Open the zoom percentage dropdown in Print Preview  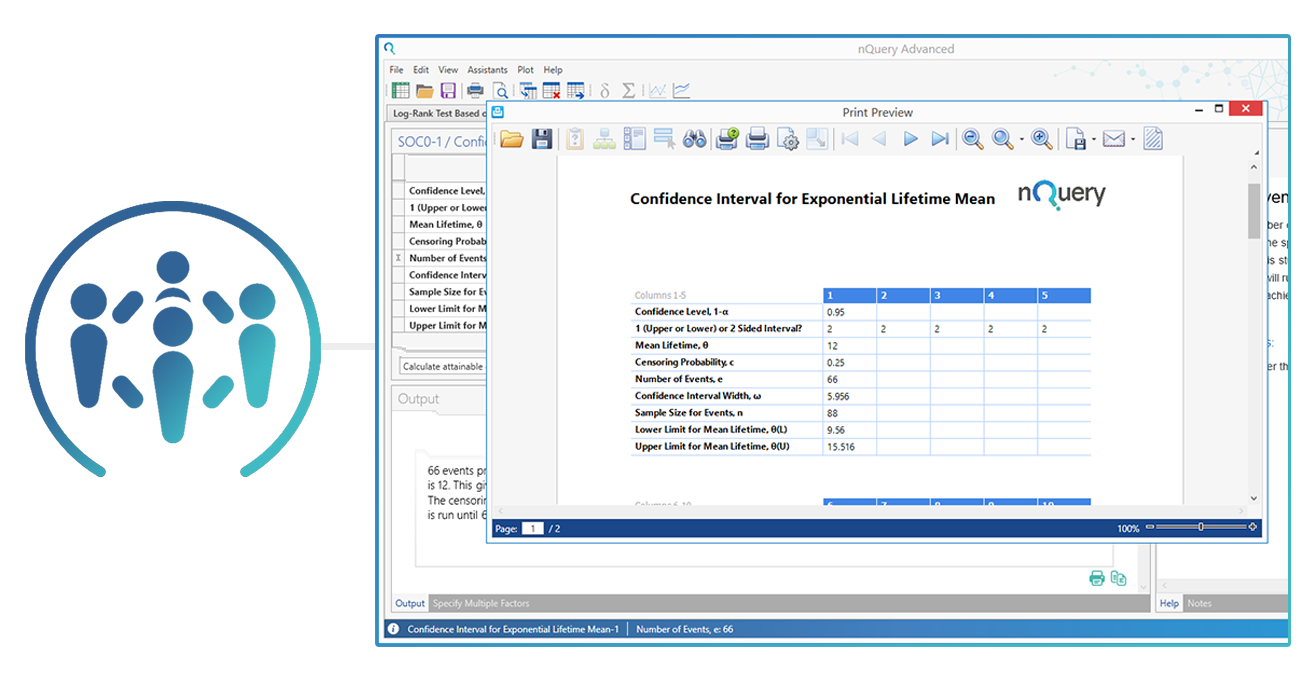[x=1127, y=527]
